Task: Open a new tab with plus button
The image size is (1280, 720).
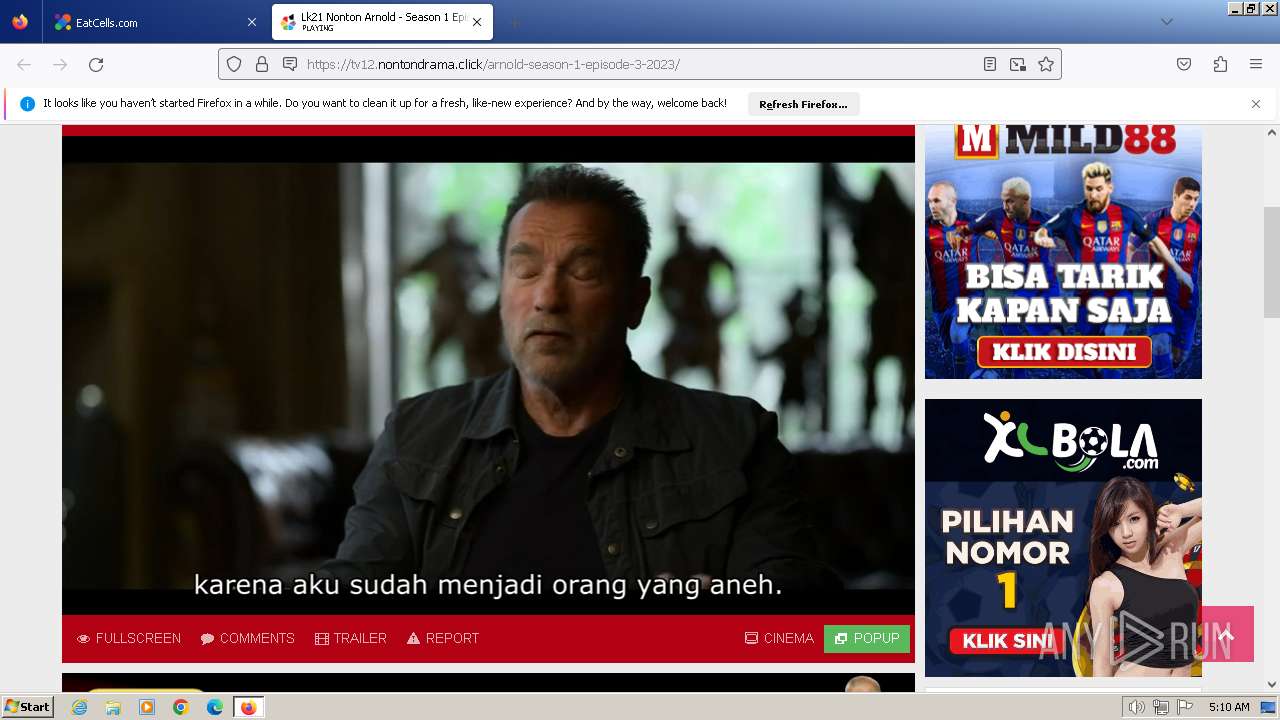Action: point(514,22)
